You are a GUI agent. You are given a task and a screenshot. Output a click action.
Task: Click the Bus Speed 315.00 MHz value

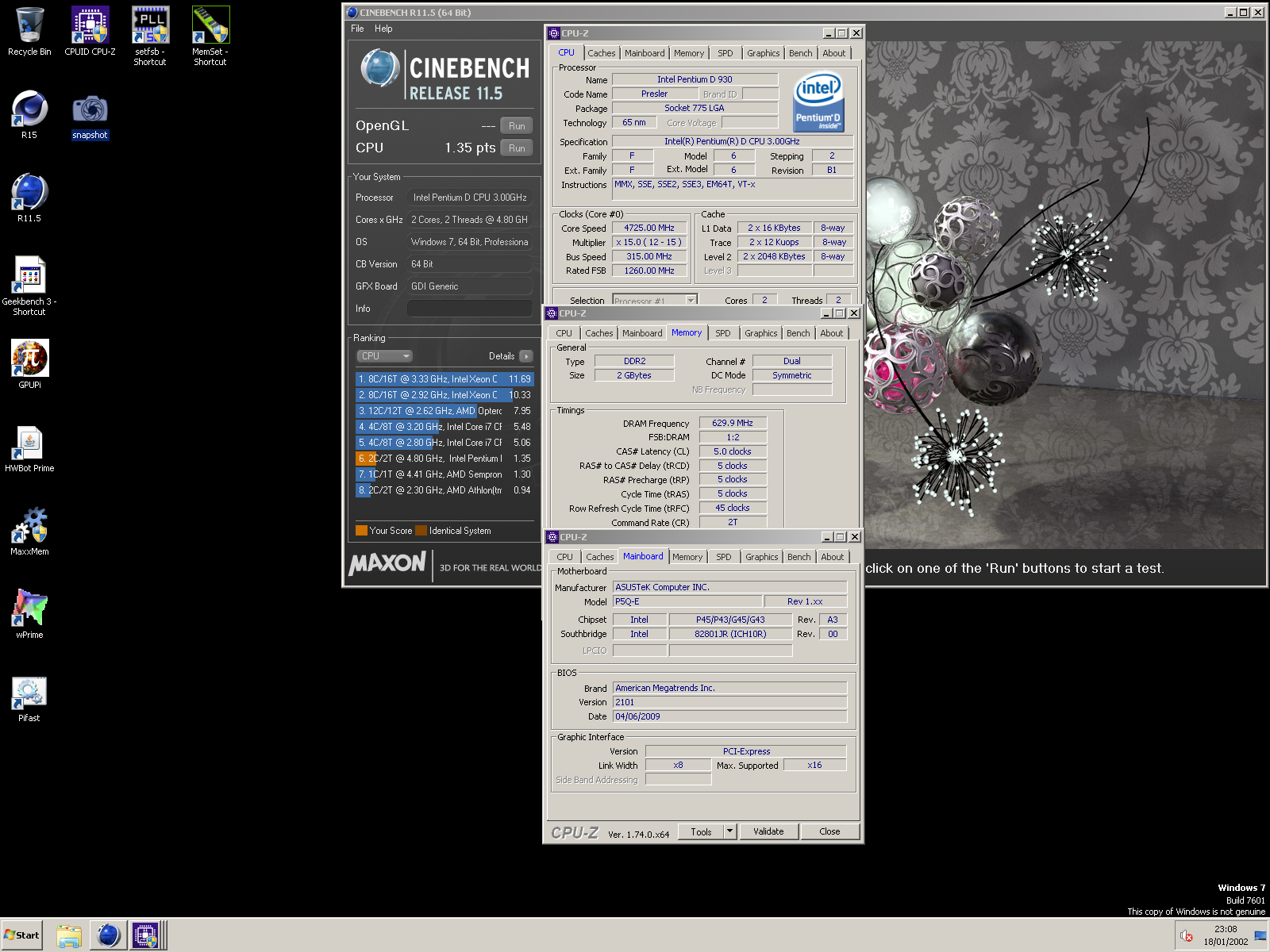pyautogui.click(x=648, y=256)
